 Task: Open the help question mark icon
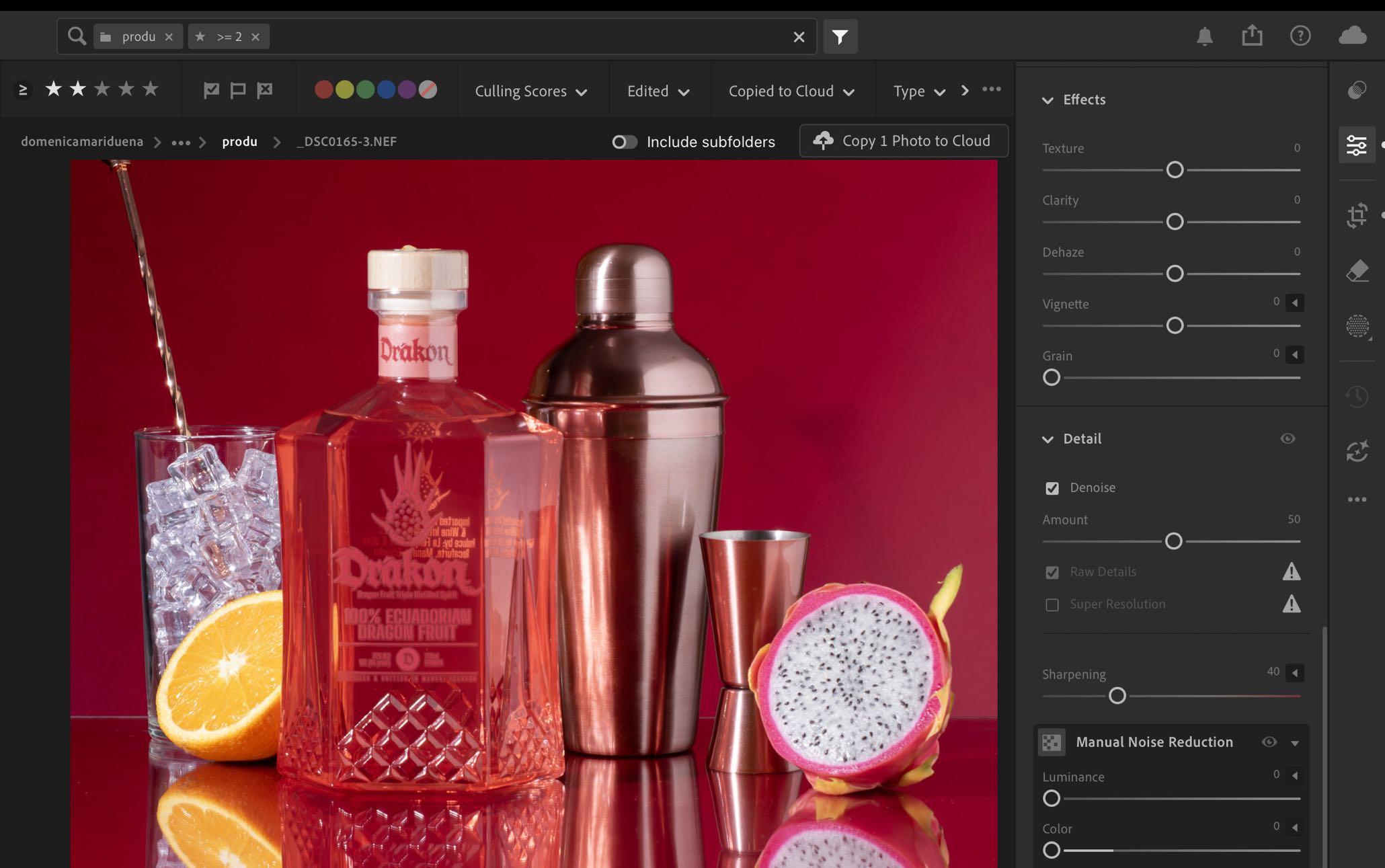[1300, 36]
